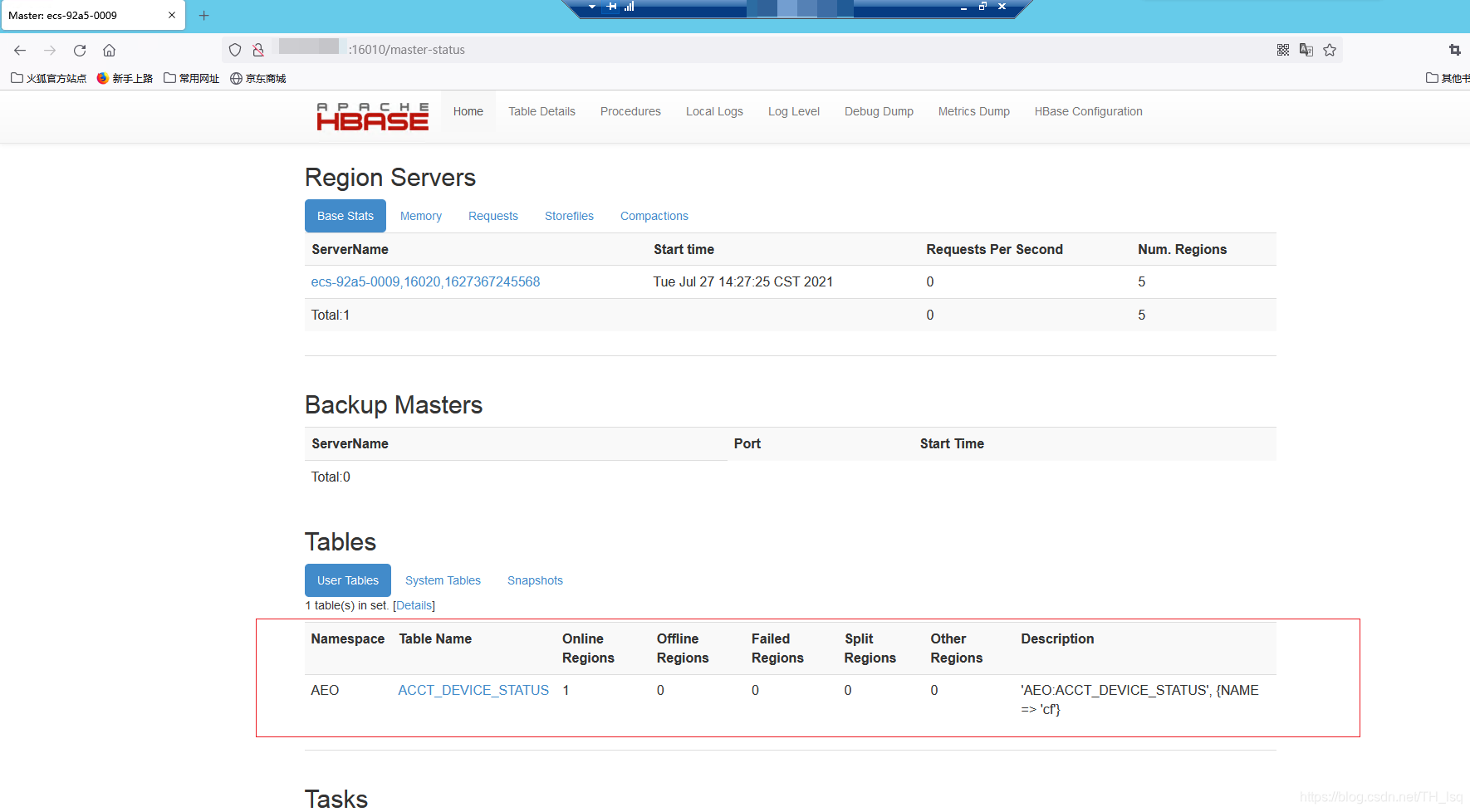The width and height of the screenshot is (1470, 812).
Task: Open Table Details in the navbar
Action: pyautogui.click(x=541, y=111)
